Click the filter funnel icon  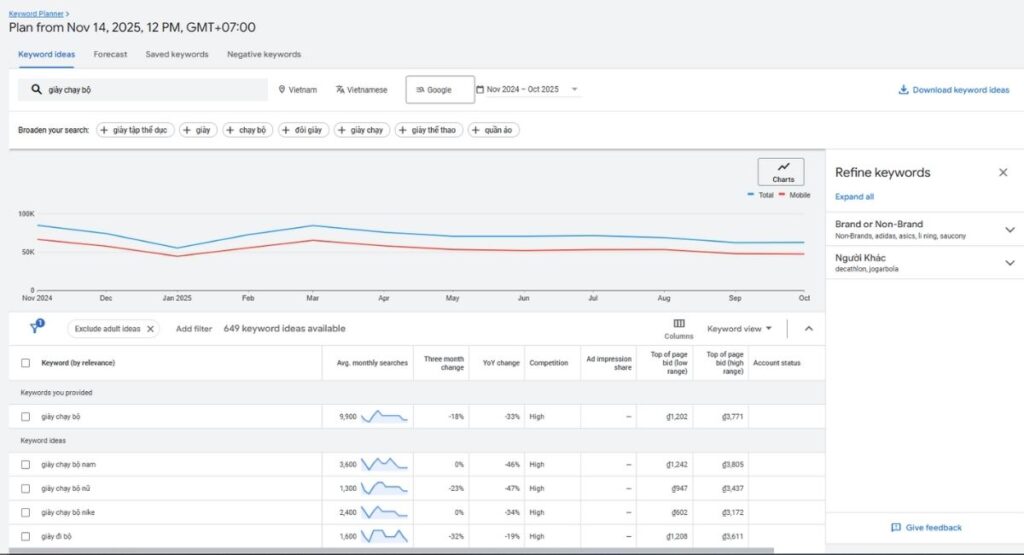(35, 328)
